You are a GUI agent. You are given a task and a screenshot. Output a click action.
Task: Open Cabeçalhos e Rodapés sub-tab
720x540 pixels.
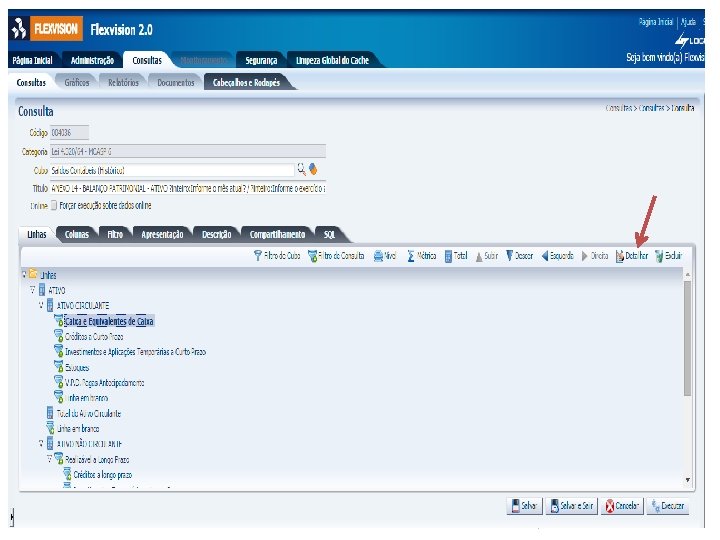[246, 82]
